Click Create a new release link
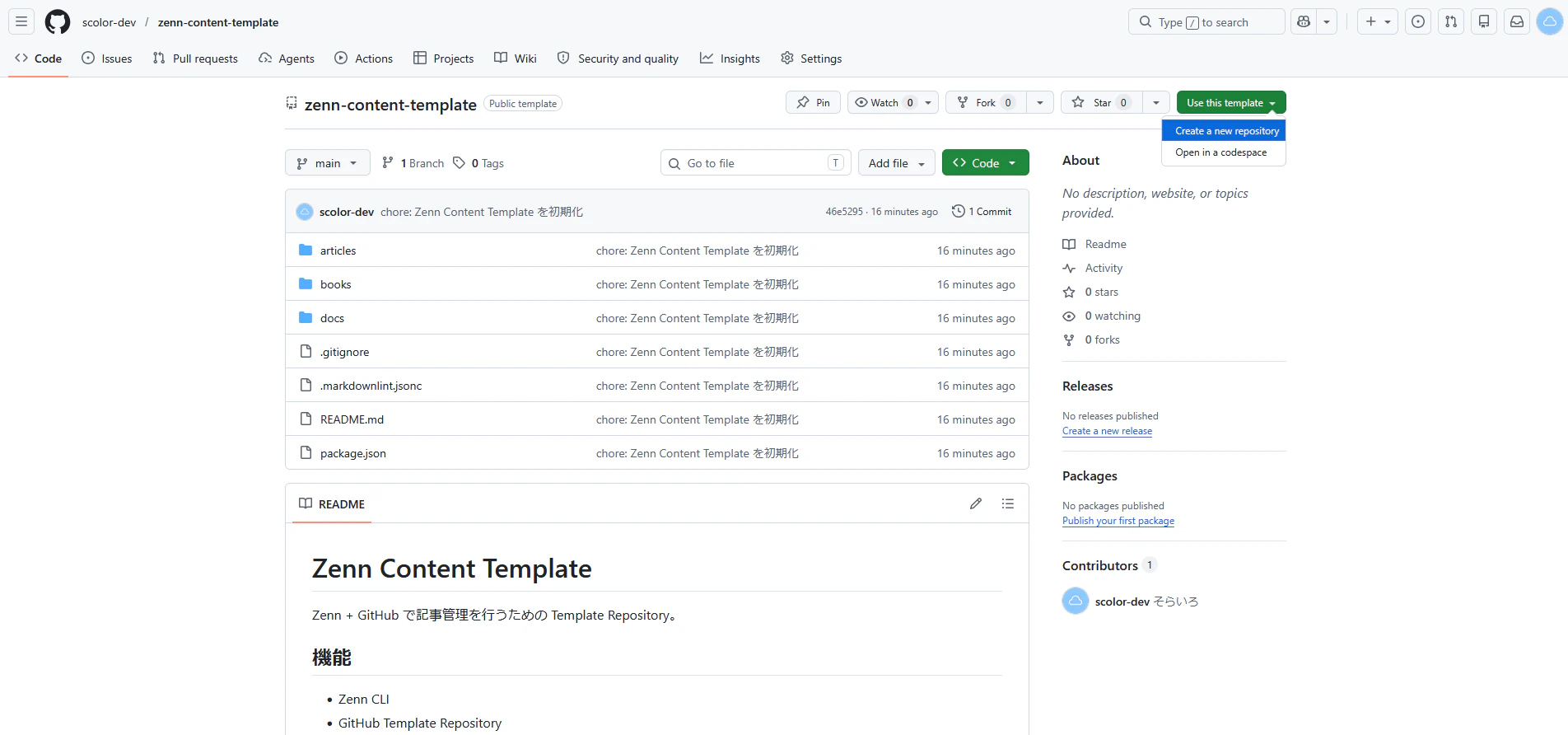This screenshot has width=1568, height=735. pos(1107,431)
